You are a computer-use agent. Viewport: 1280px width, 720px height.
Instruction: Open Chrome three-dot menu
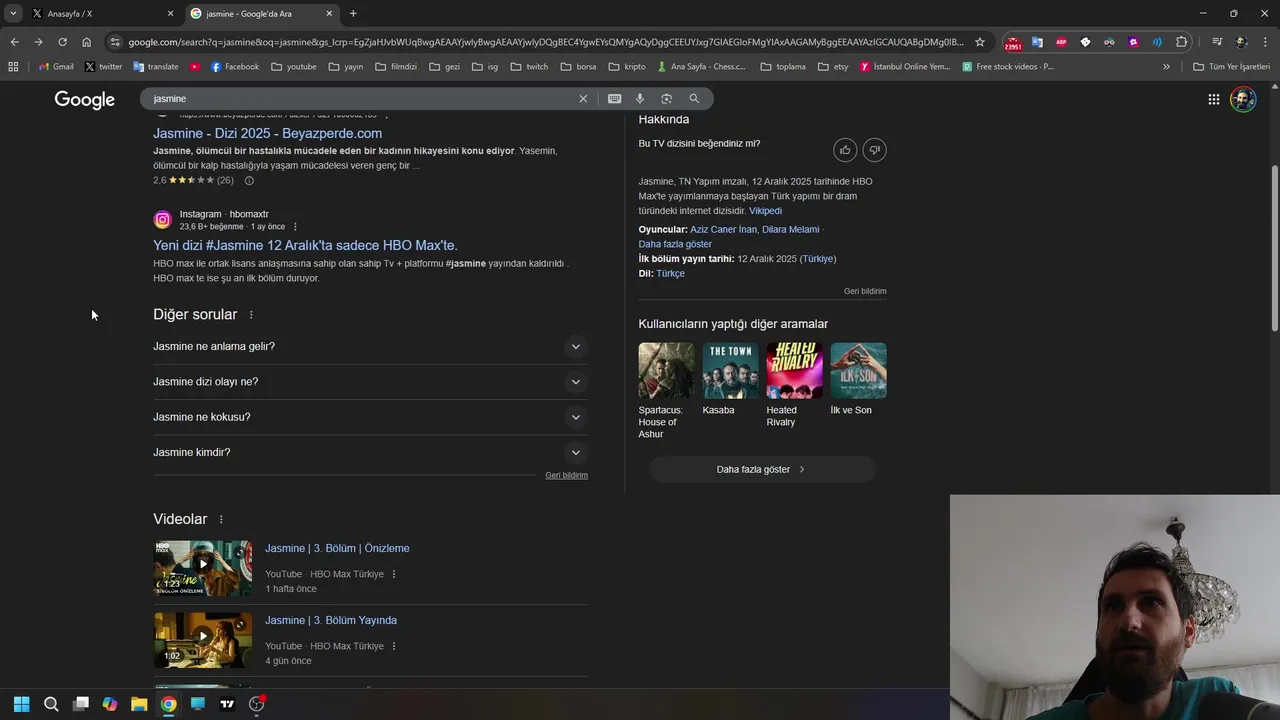1265,42
